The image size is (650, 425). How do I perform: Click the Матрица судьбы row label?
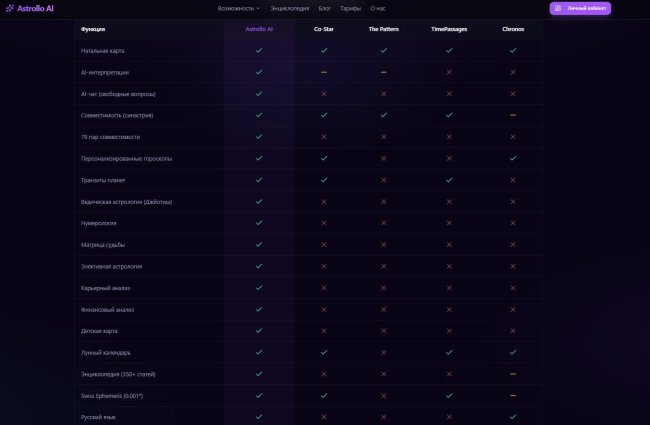[x=103, y=245]
